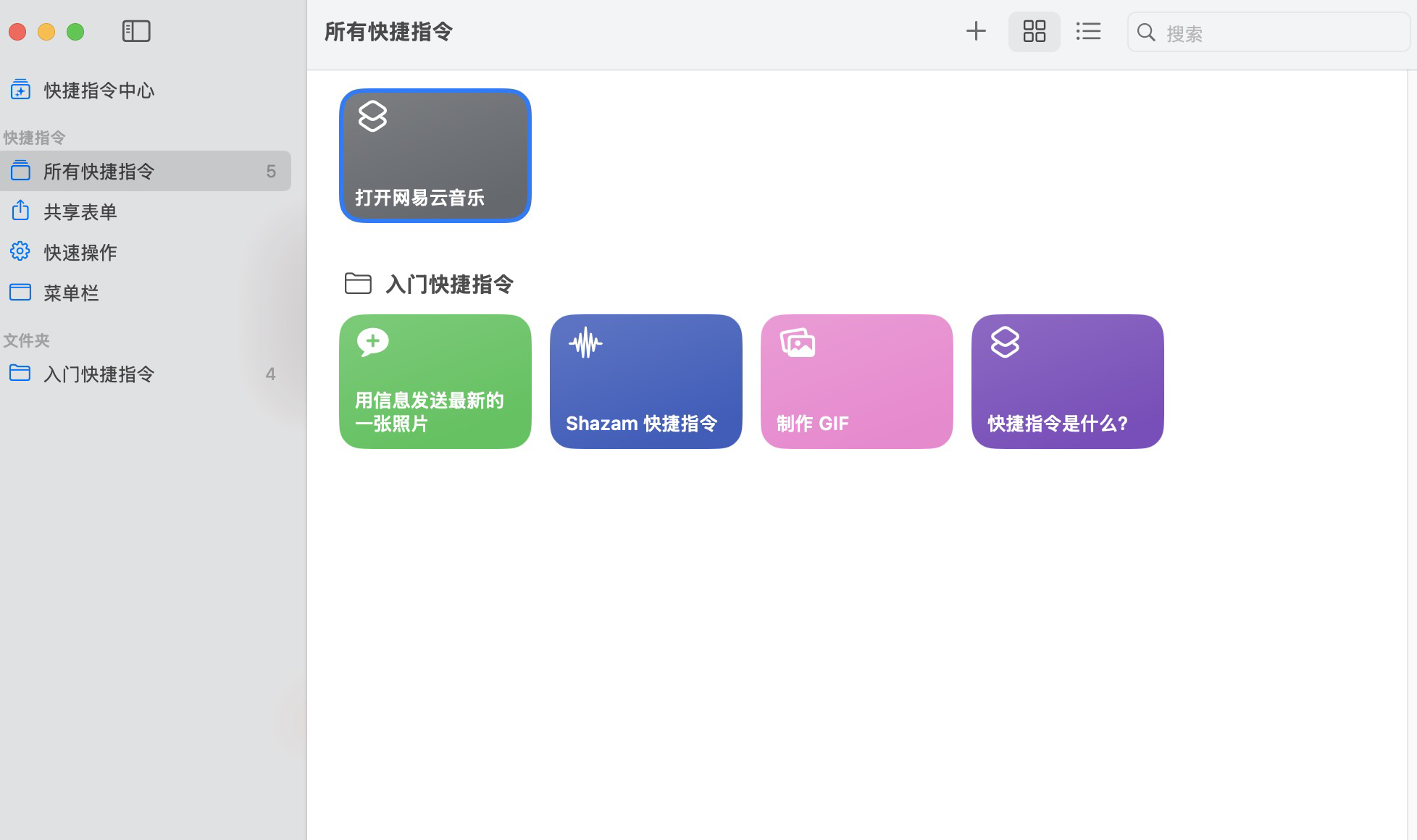Switch to grid view
Screen dimensions: 1417x840
coord(1034,31)
